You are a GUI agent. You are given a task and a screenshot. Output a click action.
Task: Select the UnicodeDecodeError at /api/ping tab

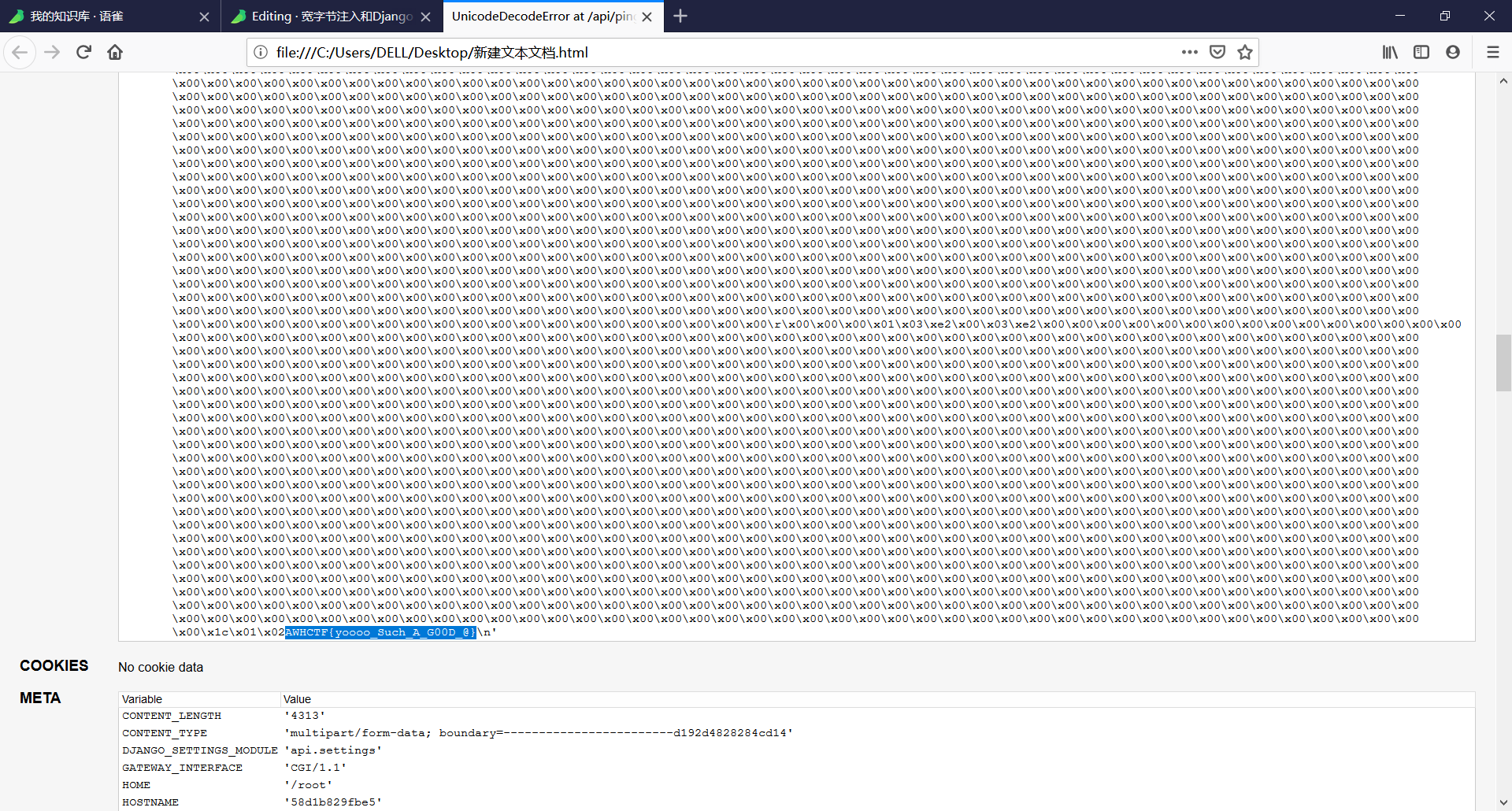click(553, 17)
